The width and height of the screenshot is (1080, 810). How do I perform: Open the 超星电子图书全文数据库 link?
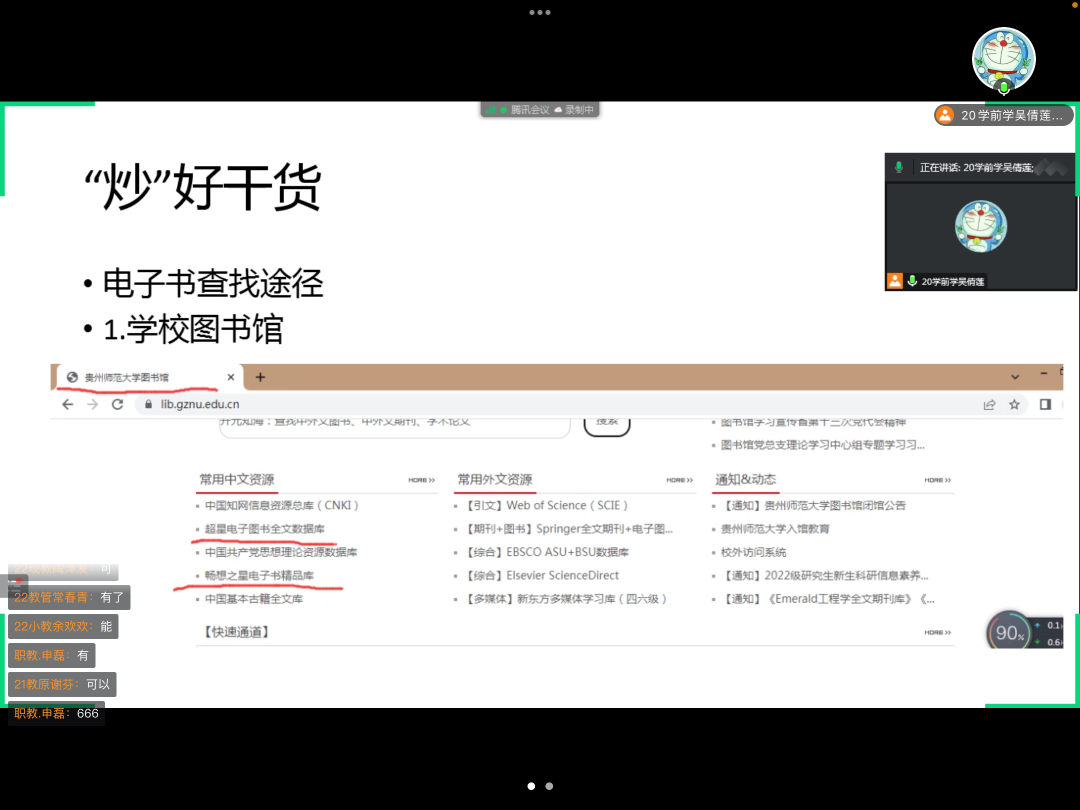264,528
